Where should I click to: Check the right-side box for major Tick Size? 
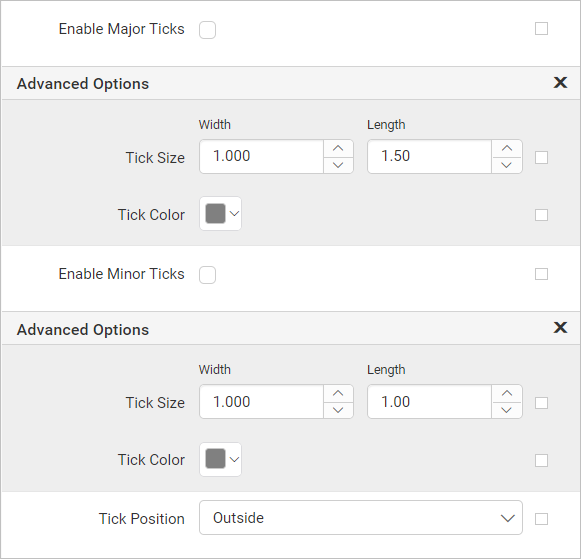point(541,157)
